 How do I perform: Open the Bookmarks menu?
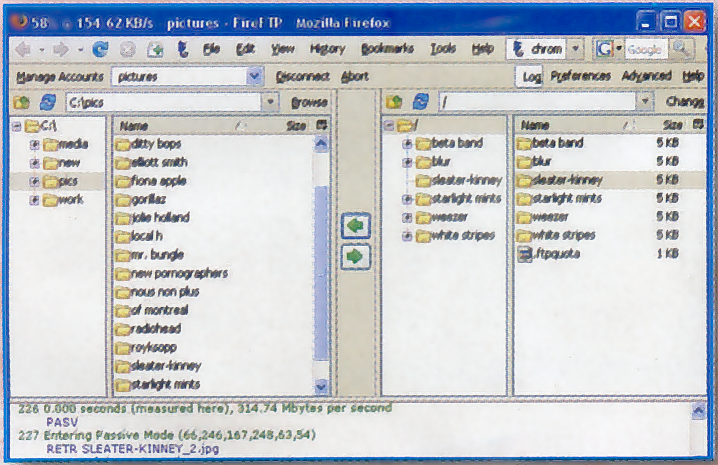click(x=387, y=49)
